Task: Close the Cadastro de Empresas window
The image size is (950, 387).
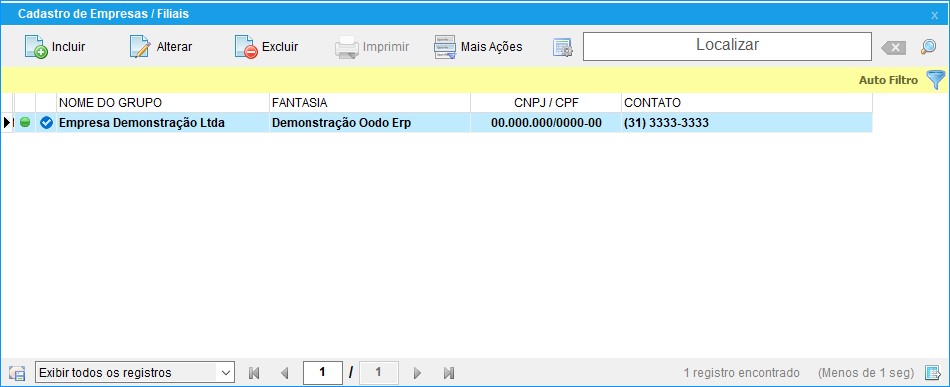Action: pyautogui.click(x=934, y=15)
